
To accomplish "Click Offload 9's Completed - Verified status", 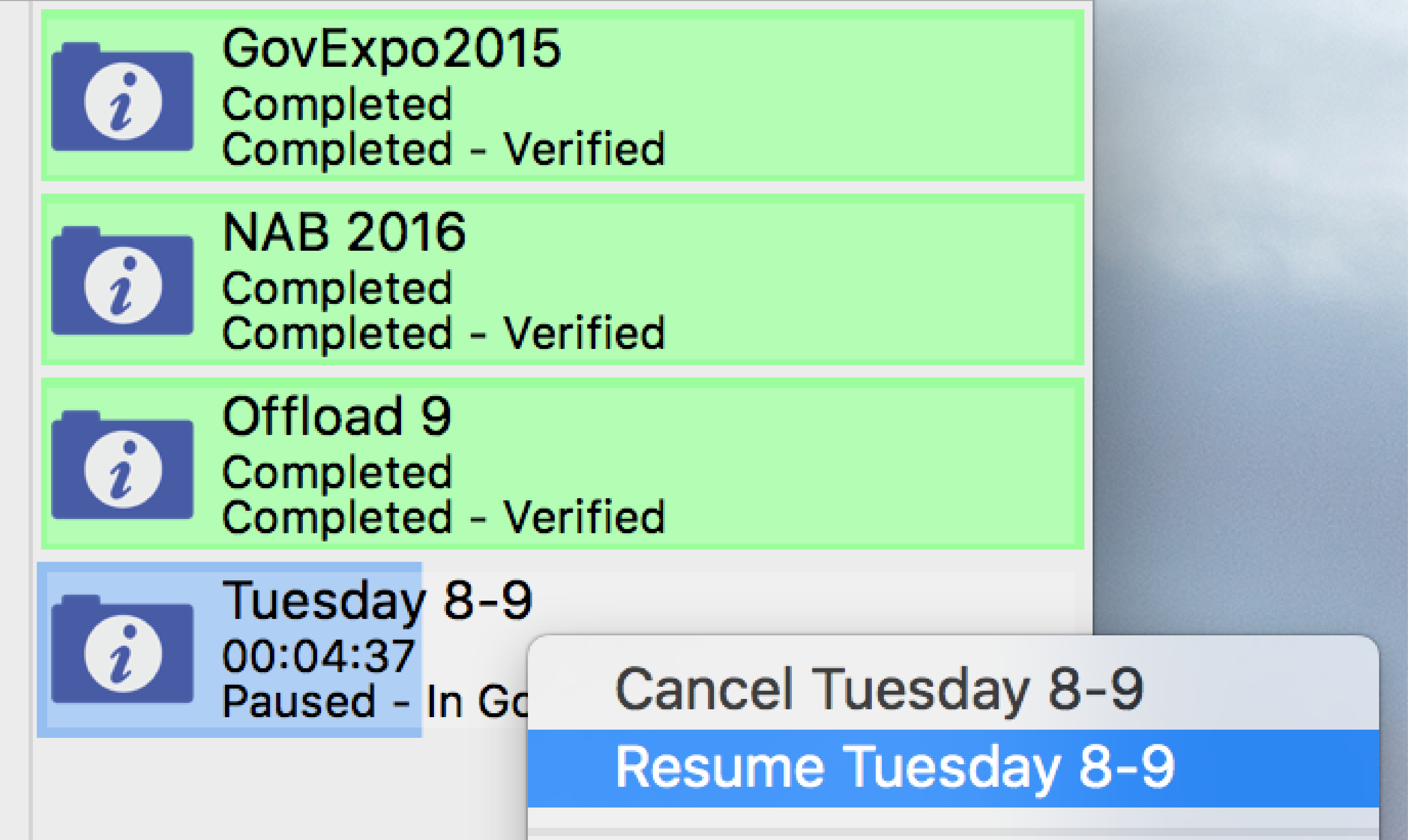I will coord(443,517).
